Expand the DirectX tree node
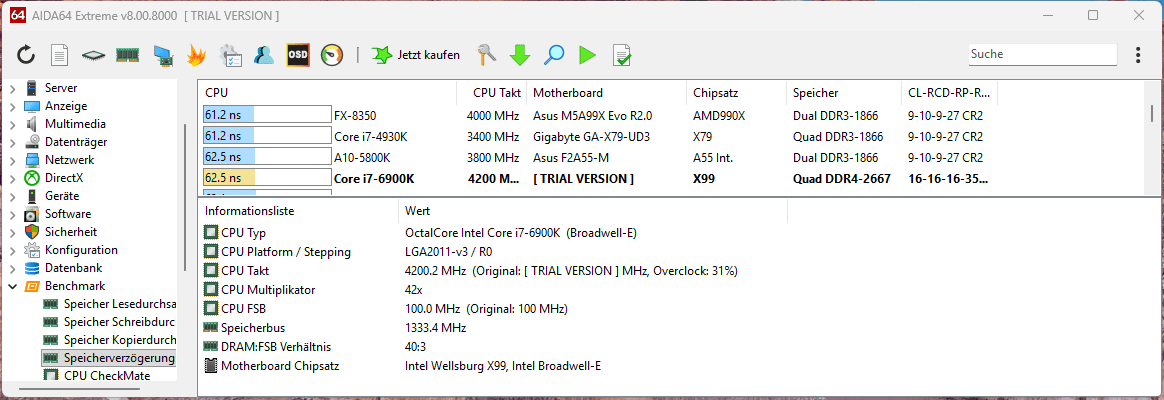 pos(13,178)
